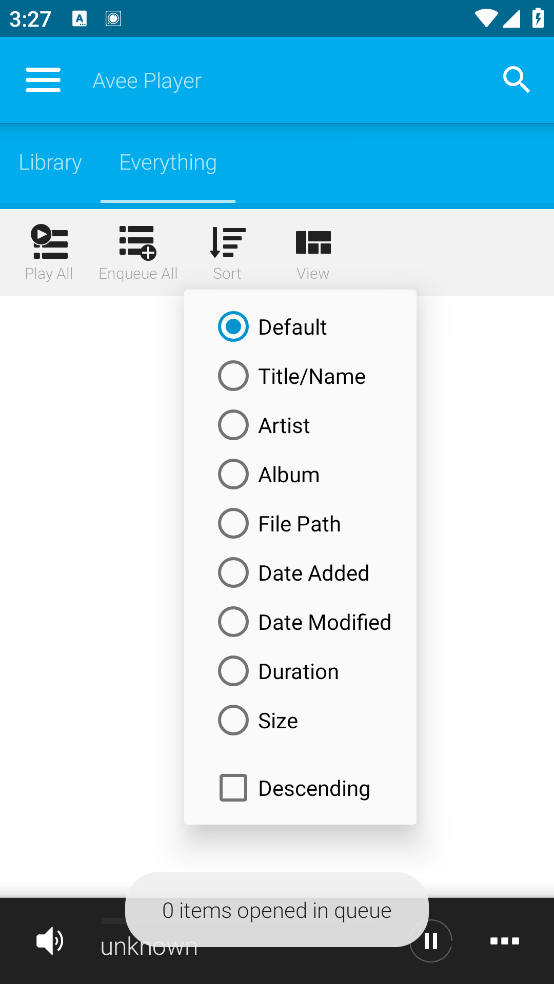
Task: Tap the unknown track title
Action: click(x=149, y=946)
